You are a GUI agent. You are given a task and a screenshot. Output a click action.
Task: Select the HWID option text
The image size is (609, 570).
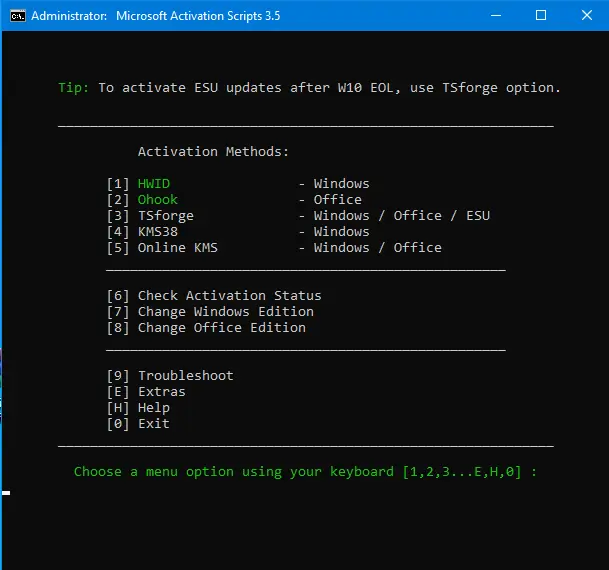pos(154,183)
